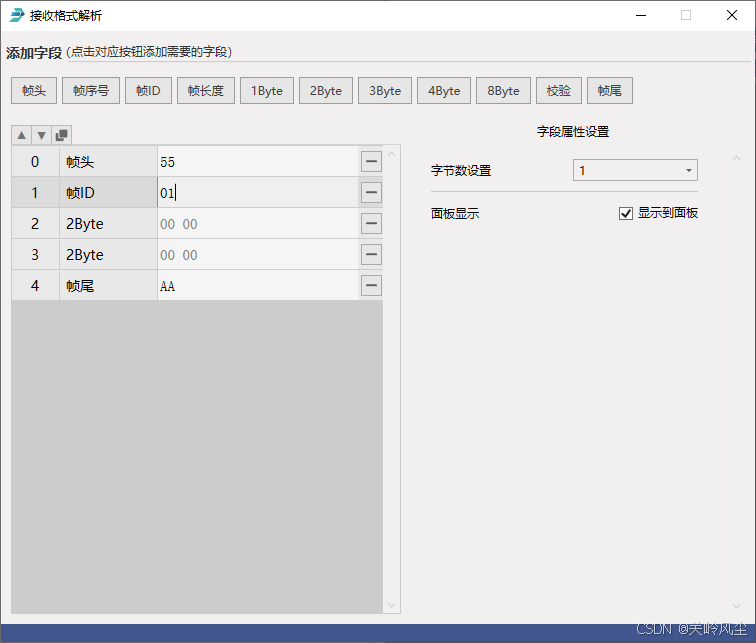Move selected field down with the arrow icon
The width and height of the screenshot is (756, 643).
click(41, 135)
